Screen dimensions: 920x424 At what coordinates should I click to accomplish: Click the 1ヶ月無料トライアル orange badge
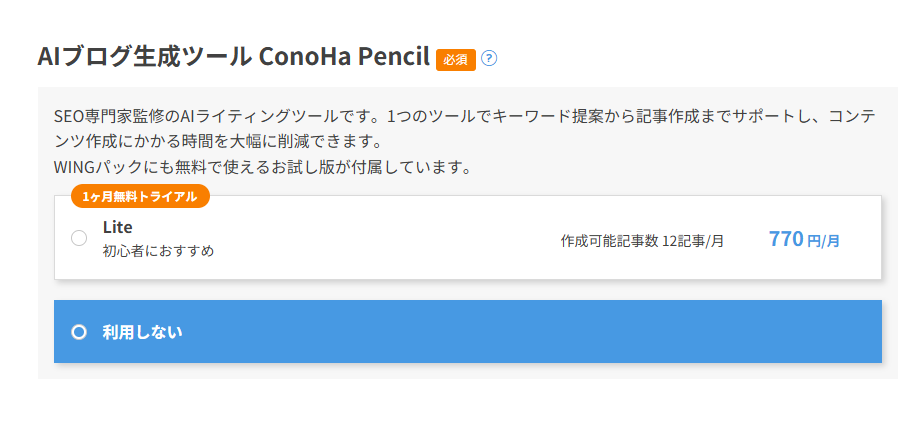coord(140,196)
